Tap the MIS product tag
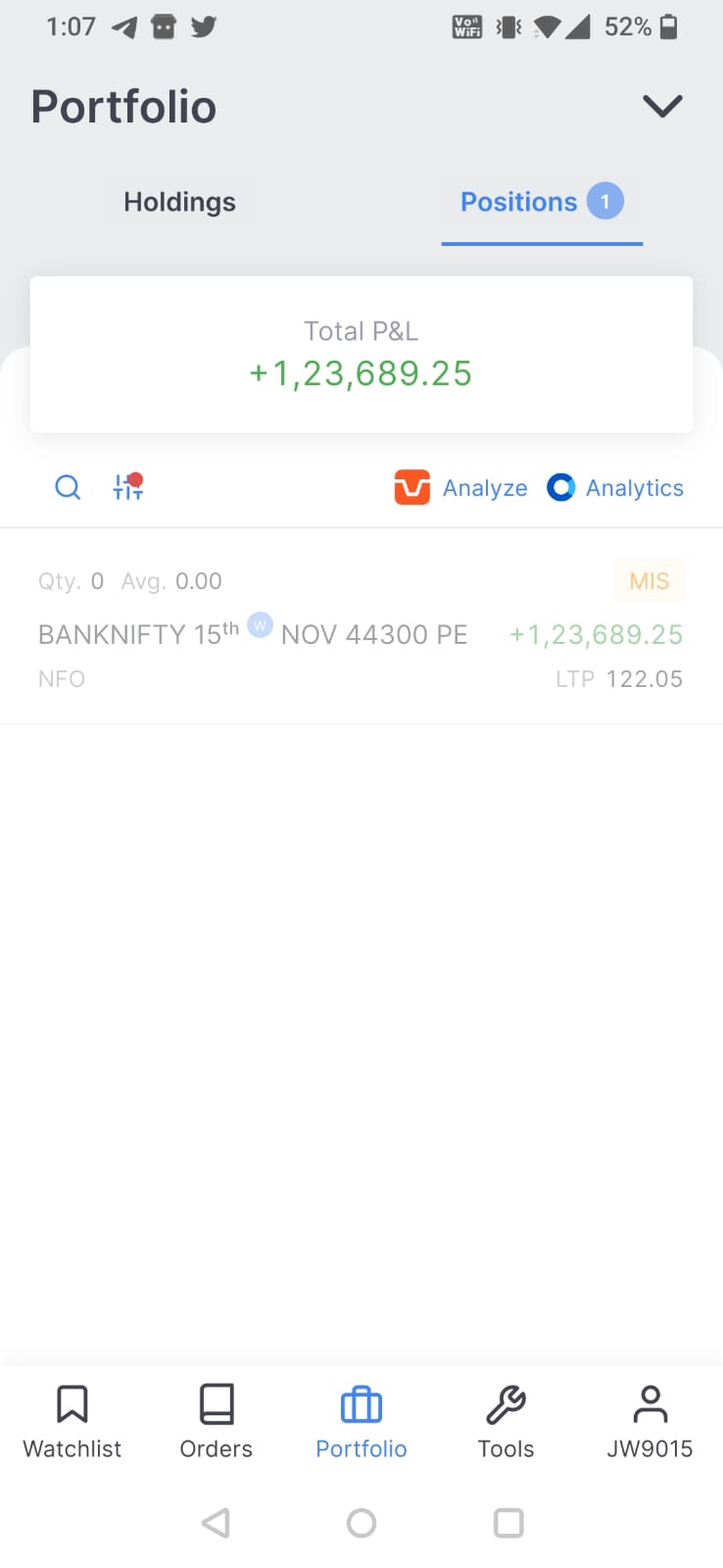This screenshot has height=1568, width=723. click(650, 581)
